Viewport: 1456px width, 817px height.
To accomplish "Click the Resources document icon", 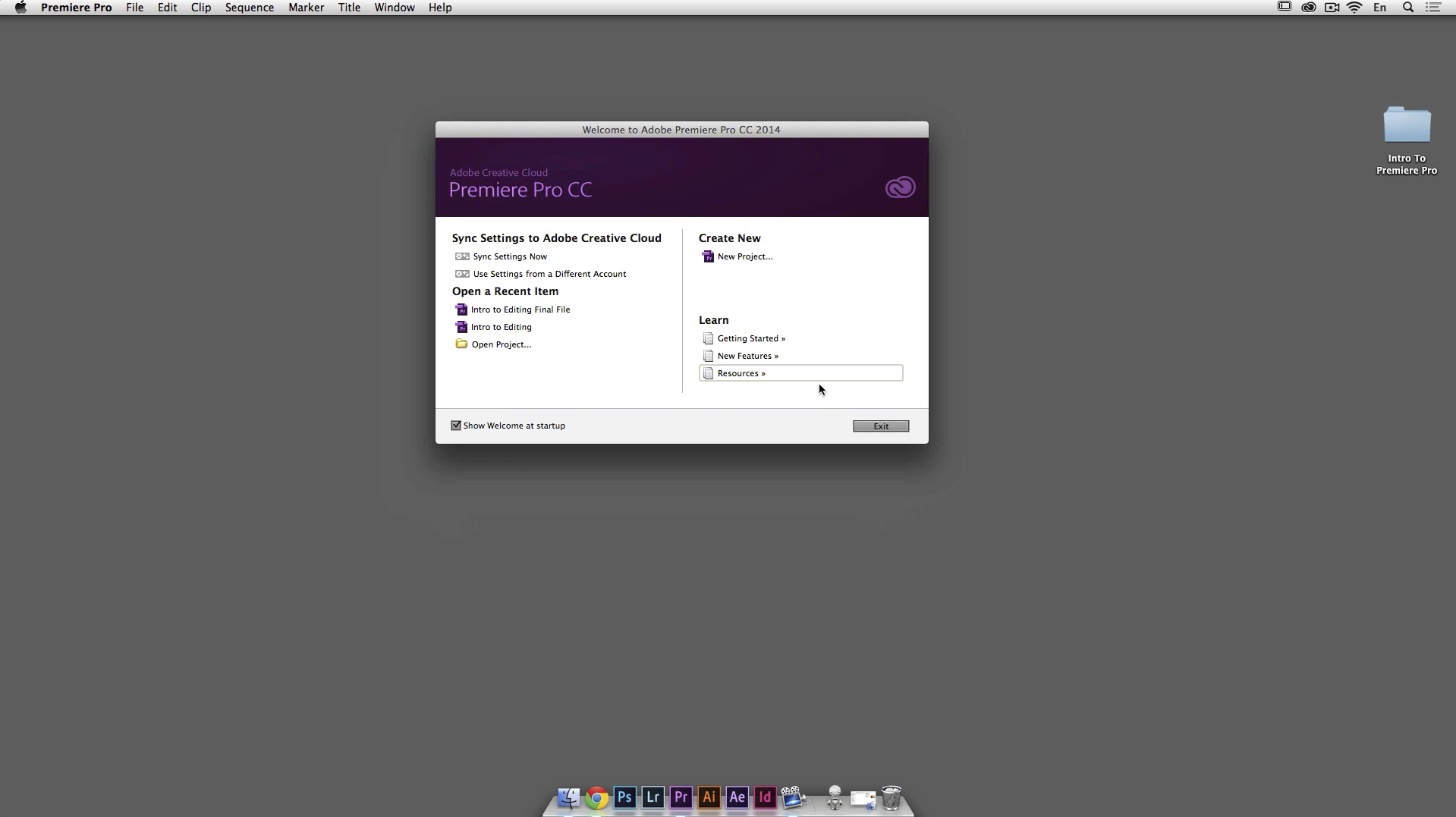I will coord(708,373).
